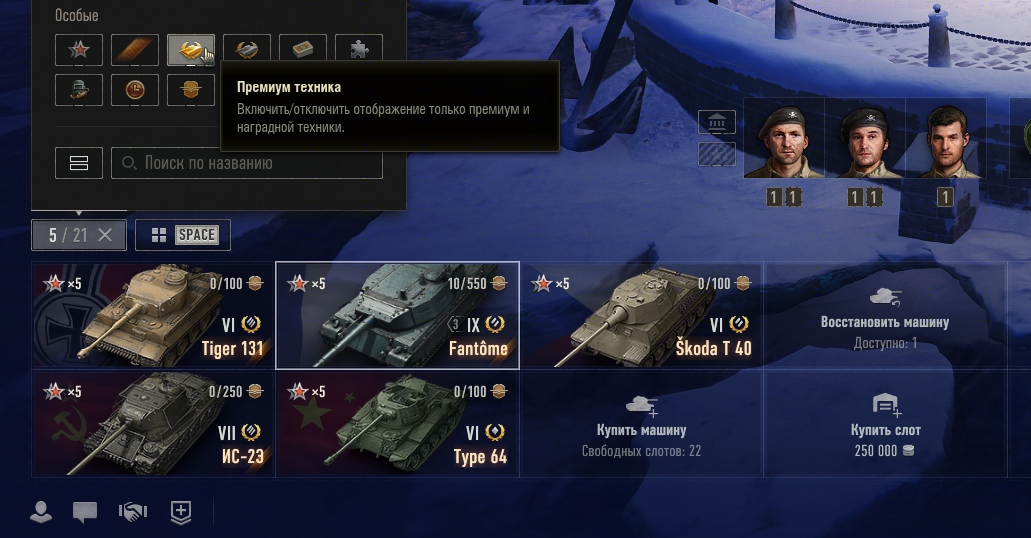Click the puzzle piece filter icon

tap(358, 50)
